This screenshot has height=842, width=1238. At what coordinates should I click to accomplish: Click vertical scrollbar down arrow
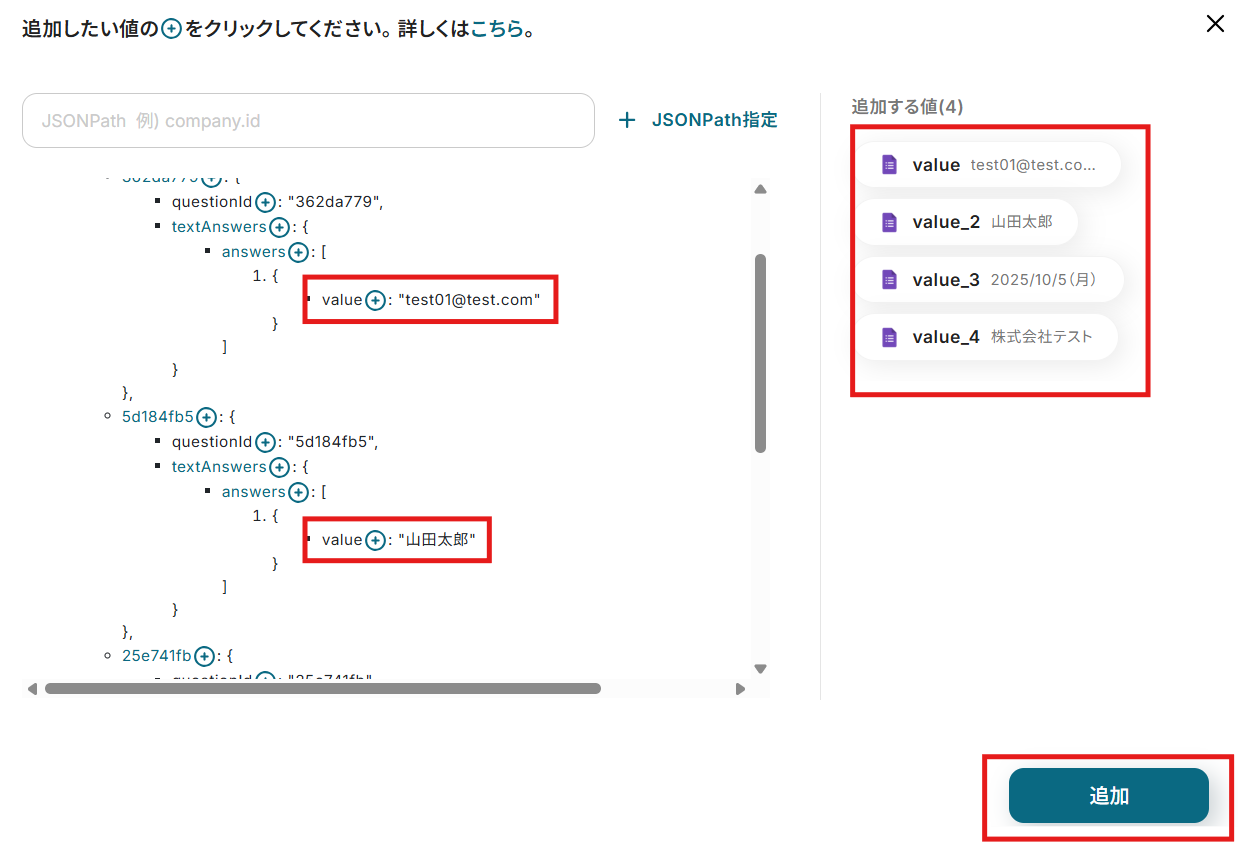(760, 669)
